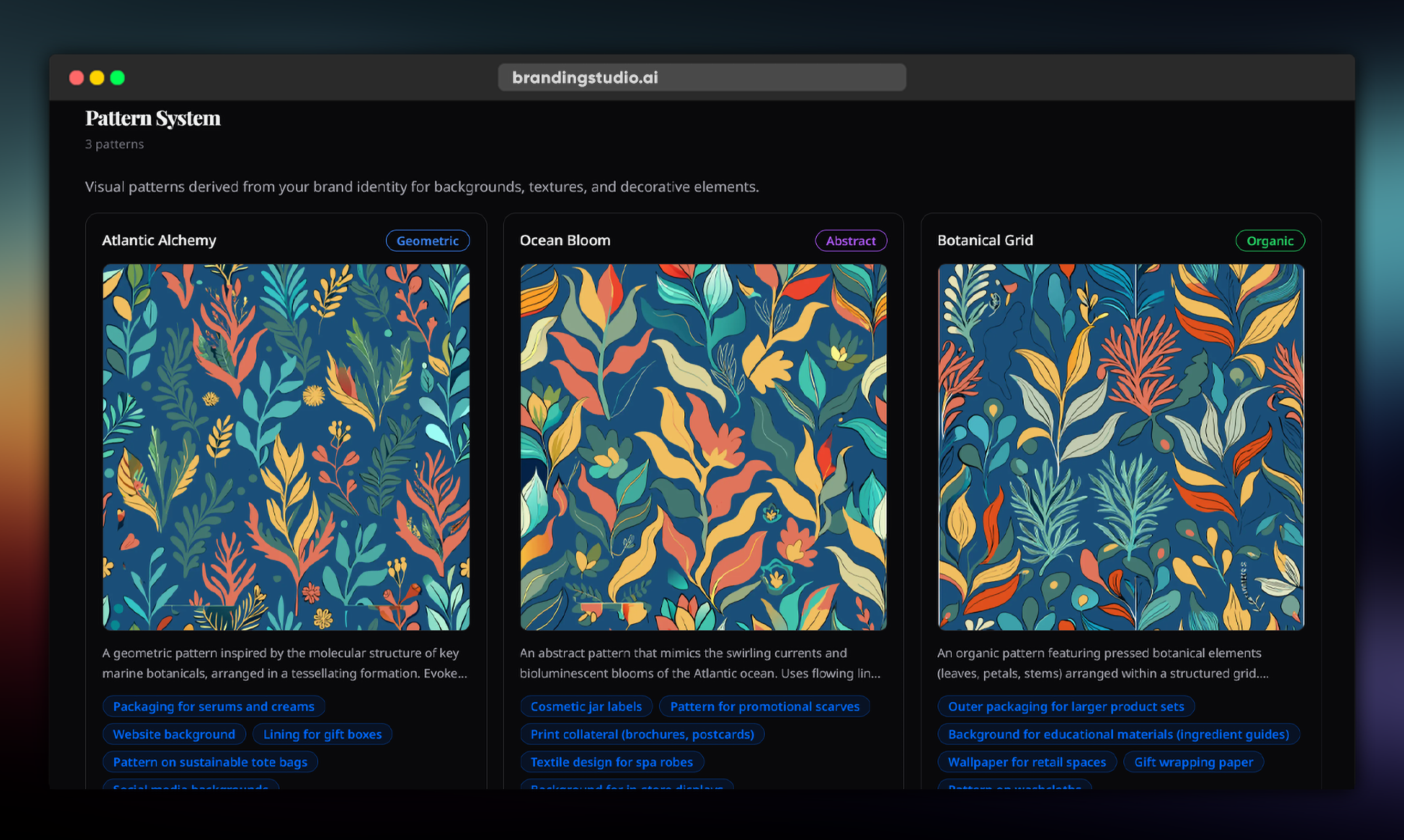This screenshot has width=1404, height=840.
Task: Select 'Wallpaper for retail spaces' tag
Action: point(1027,762)
